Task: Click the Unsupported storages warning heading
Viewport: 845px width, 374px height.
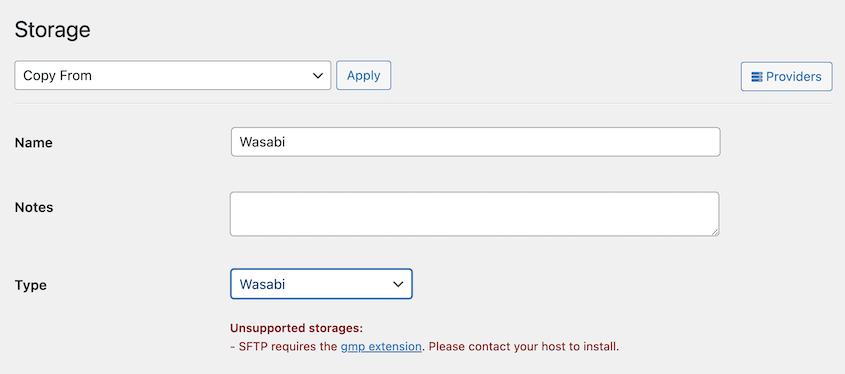Action: point(296,328)
